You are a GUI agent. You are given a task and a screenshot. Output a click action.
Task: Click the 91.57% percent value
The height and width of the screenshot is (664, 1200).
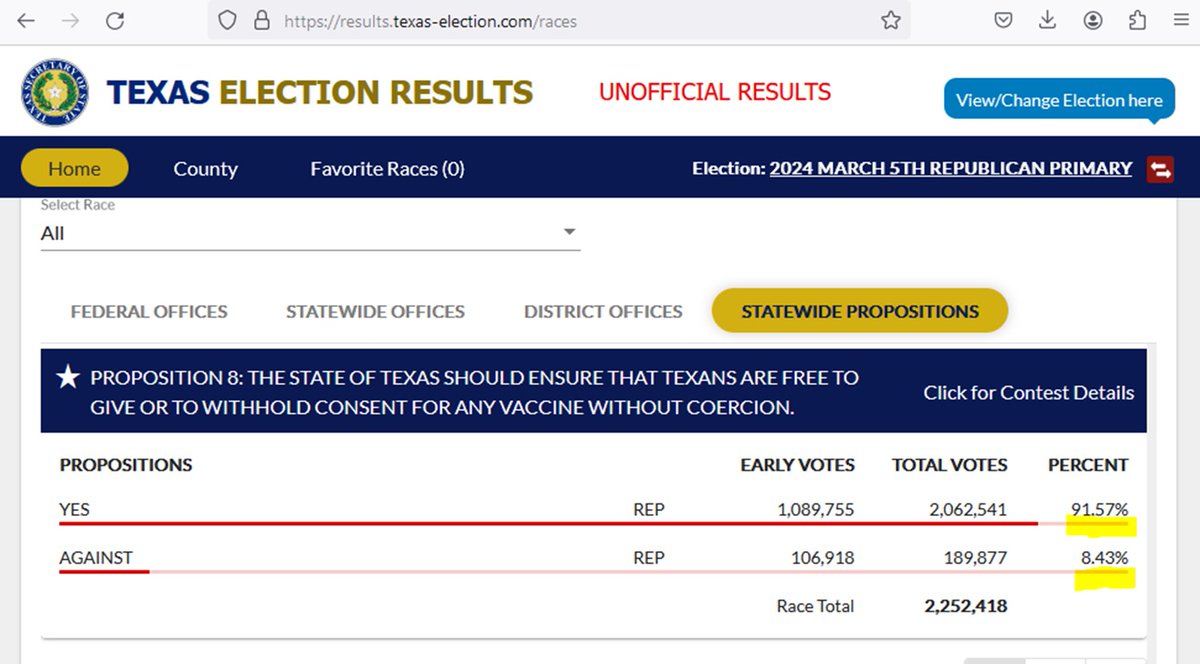(1099, 509)
